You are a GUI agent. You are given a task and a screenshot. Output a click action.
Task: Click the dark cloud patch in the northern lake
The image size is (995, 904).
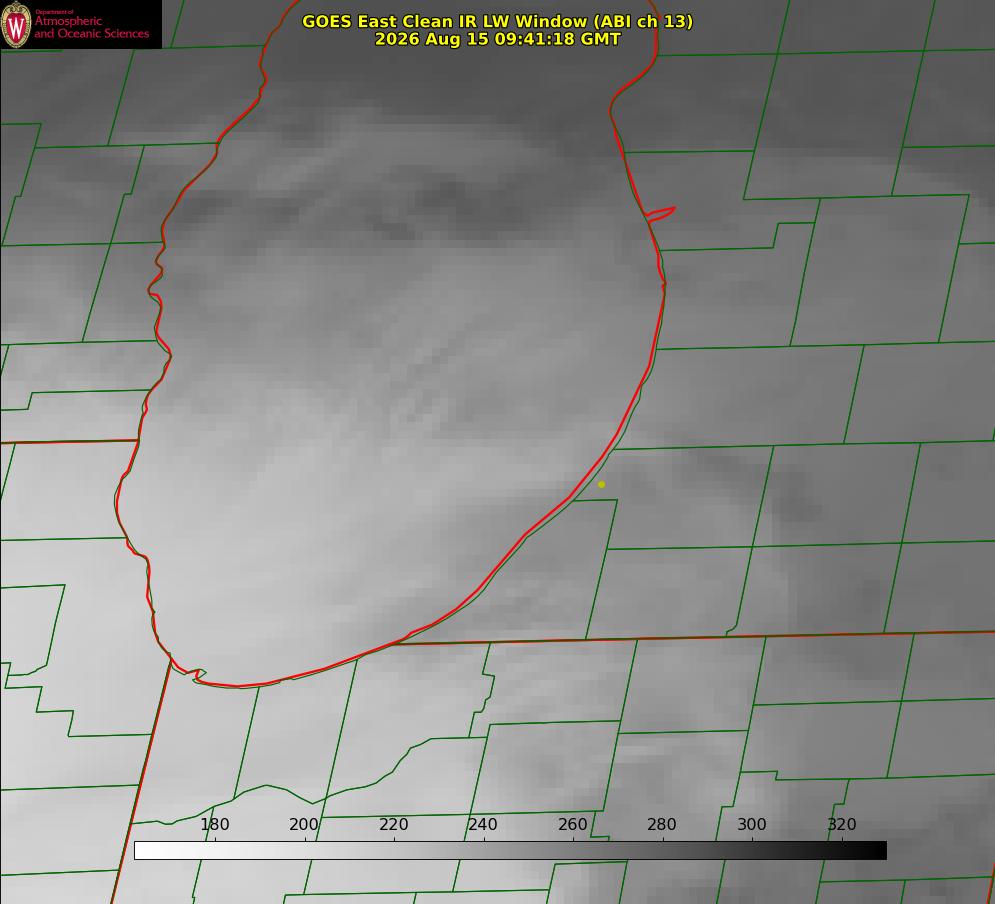pyautogui.click(x=447, y=195)
